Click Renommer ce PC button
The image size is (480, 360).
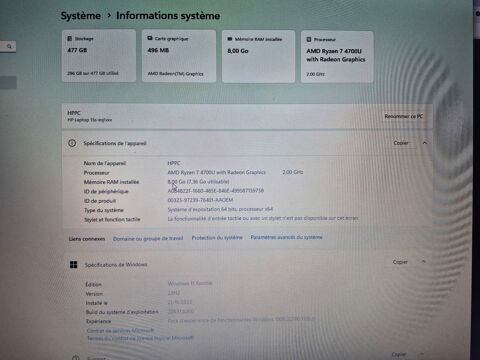click(x=403, y=116)
